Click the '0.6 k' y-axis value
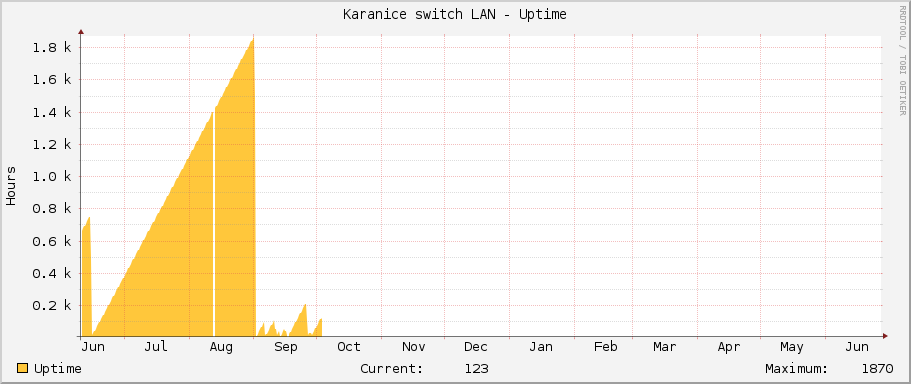The image size is (911, 384). pos(52,241)
